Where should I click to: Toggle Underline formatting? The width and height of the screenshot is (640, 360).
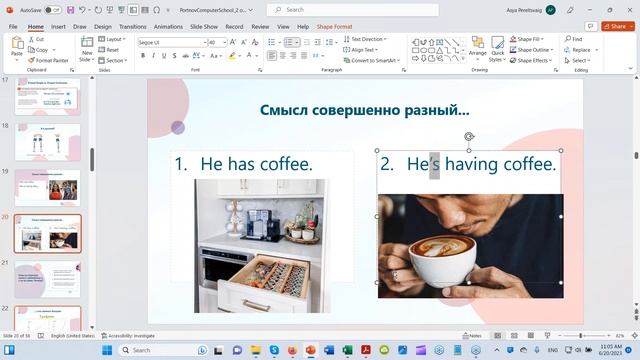click(164, 56)
